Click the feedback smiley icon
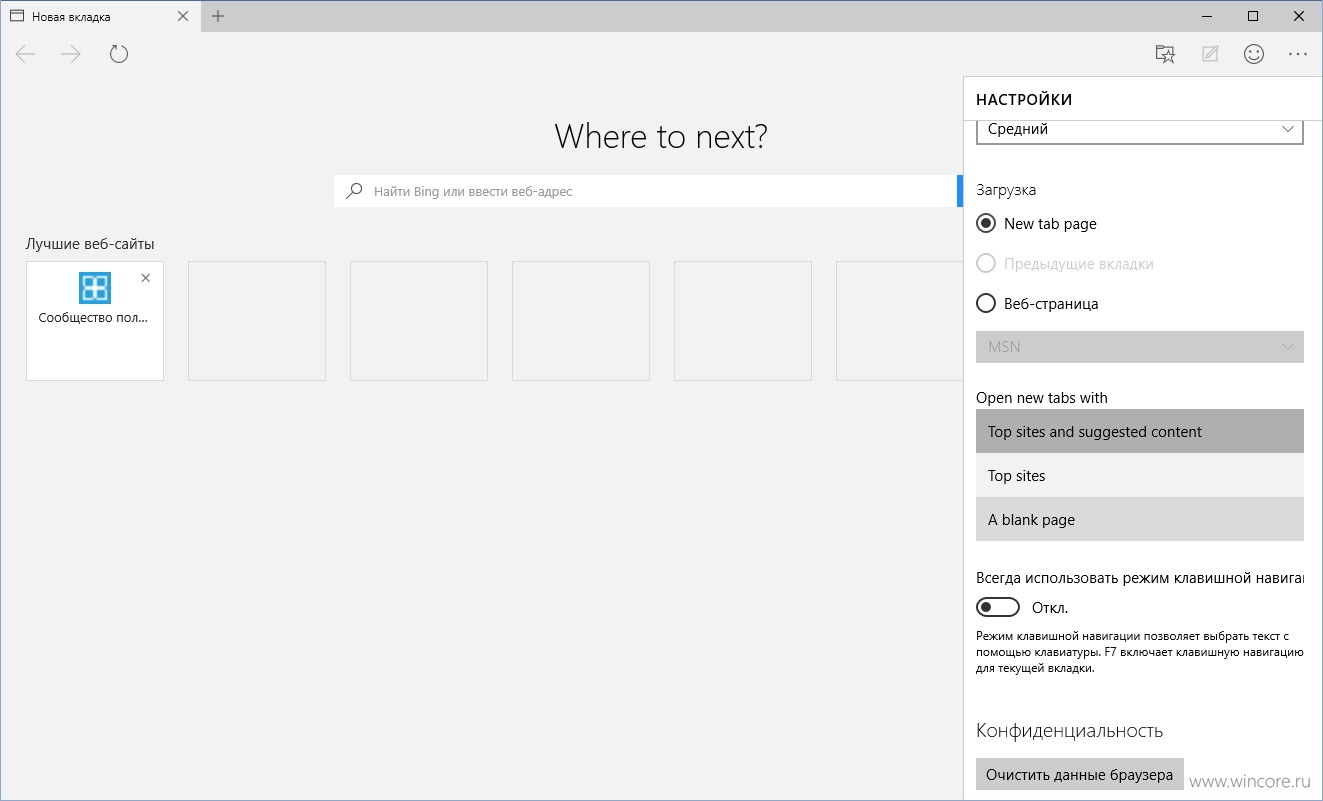 click(x=1254, y=54)
